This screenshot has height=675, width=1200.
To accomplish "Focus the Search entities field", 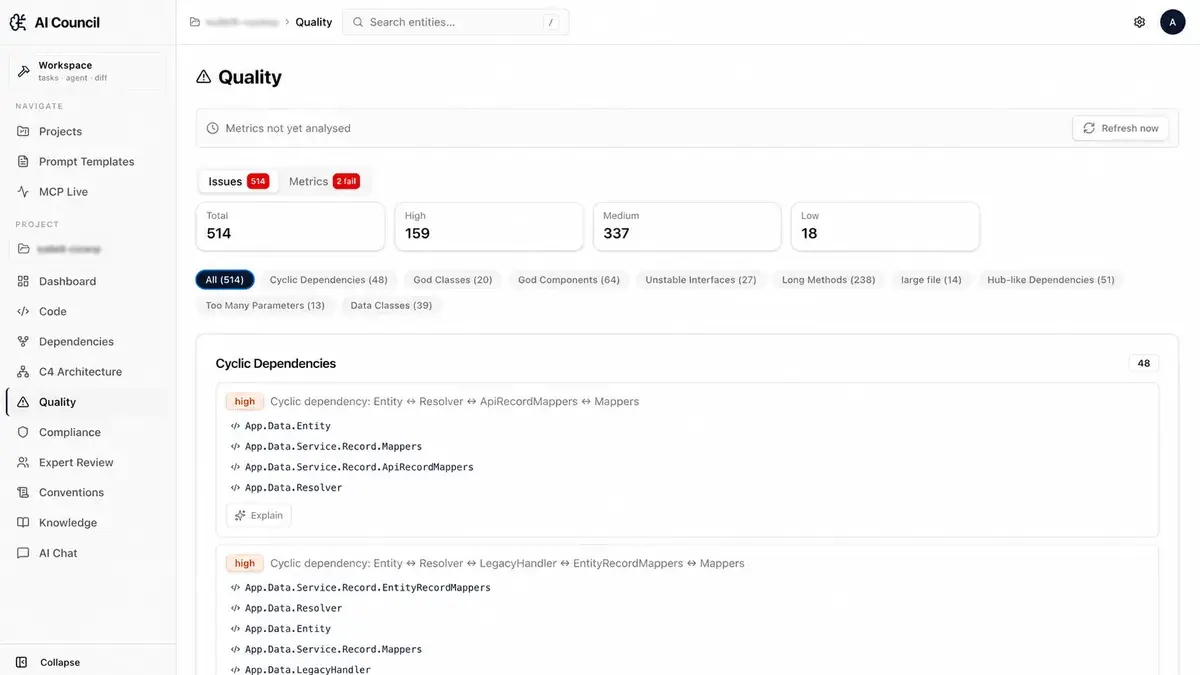I will tap(456, 22).
